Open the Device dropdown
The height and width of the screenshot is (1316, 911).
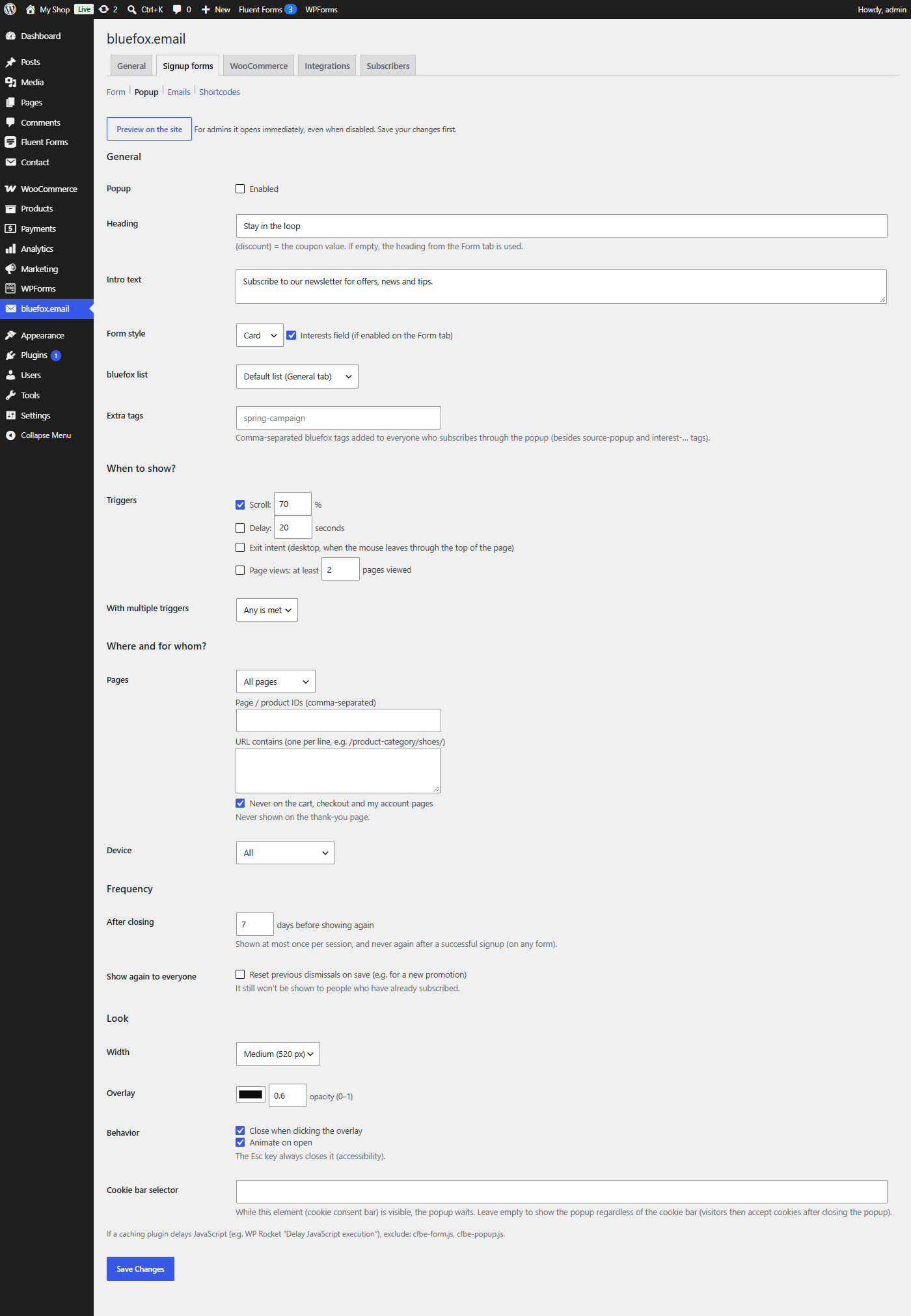pyautogui.click(x=285, y=853)
